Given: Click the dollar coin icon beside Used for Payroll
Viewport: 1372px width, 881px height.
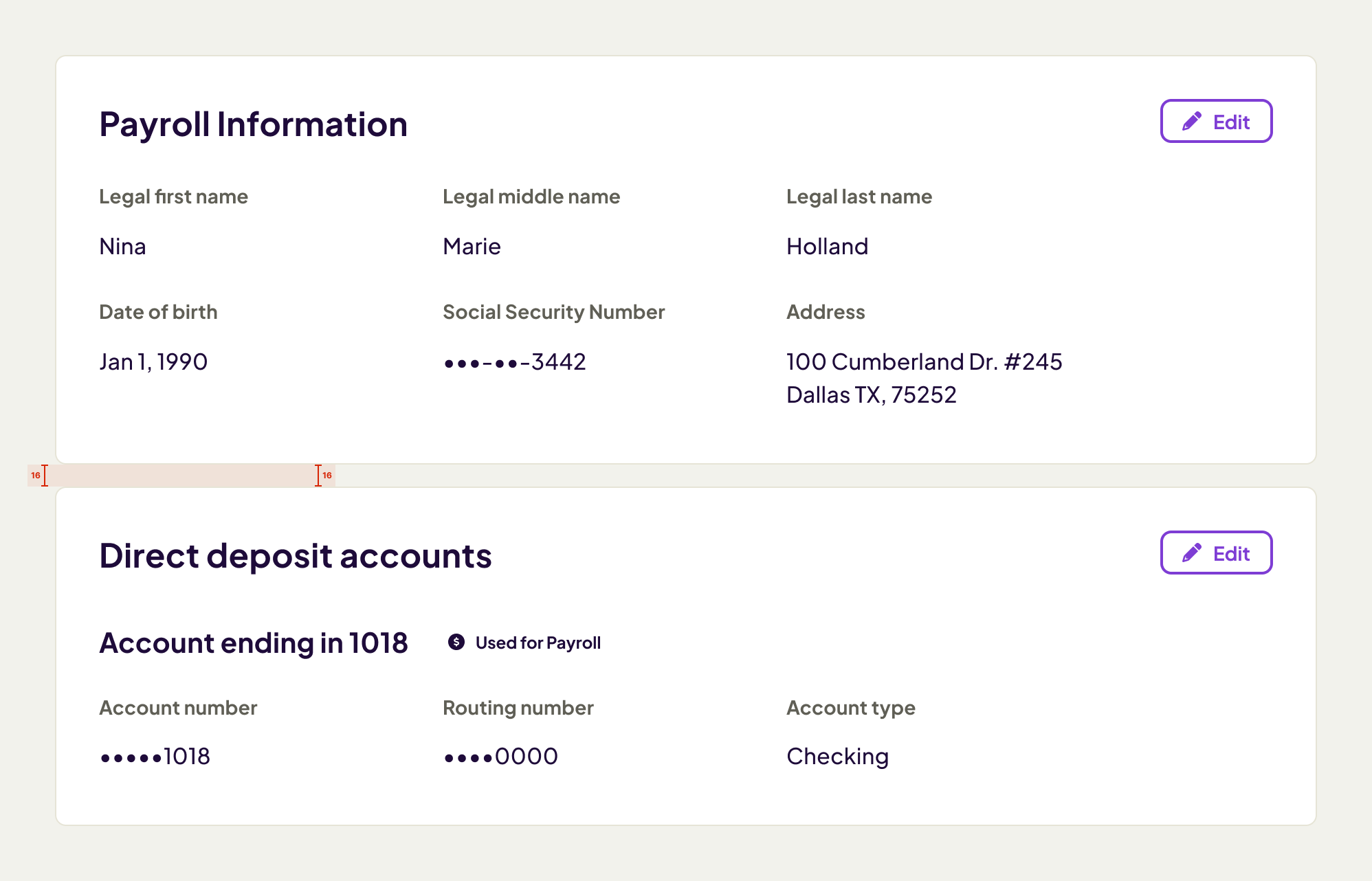Looking at the screenshot, I should (x=456, y=642).
